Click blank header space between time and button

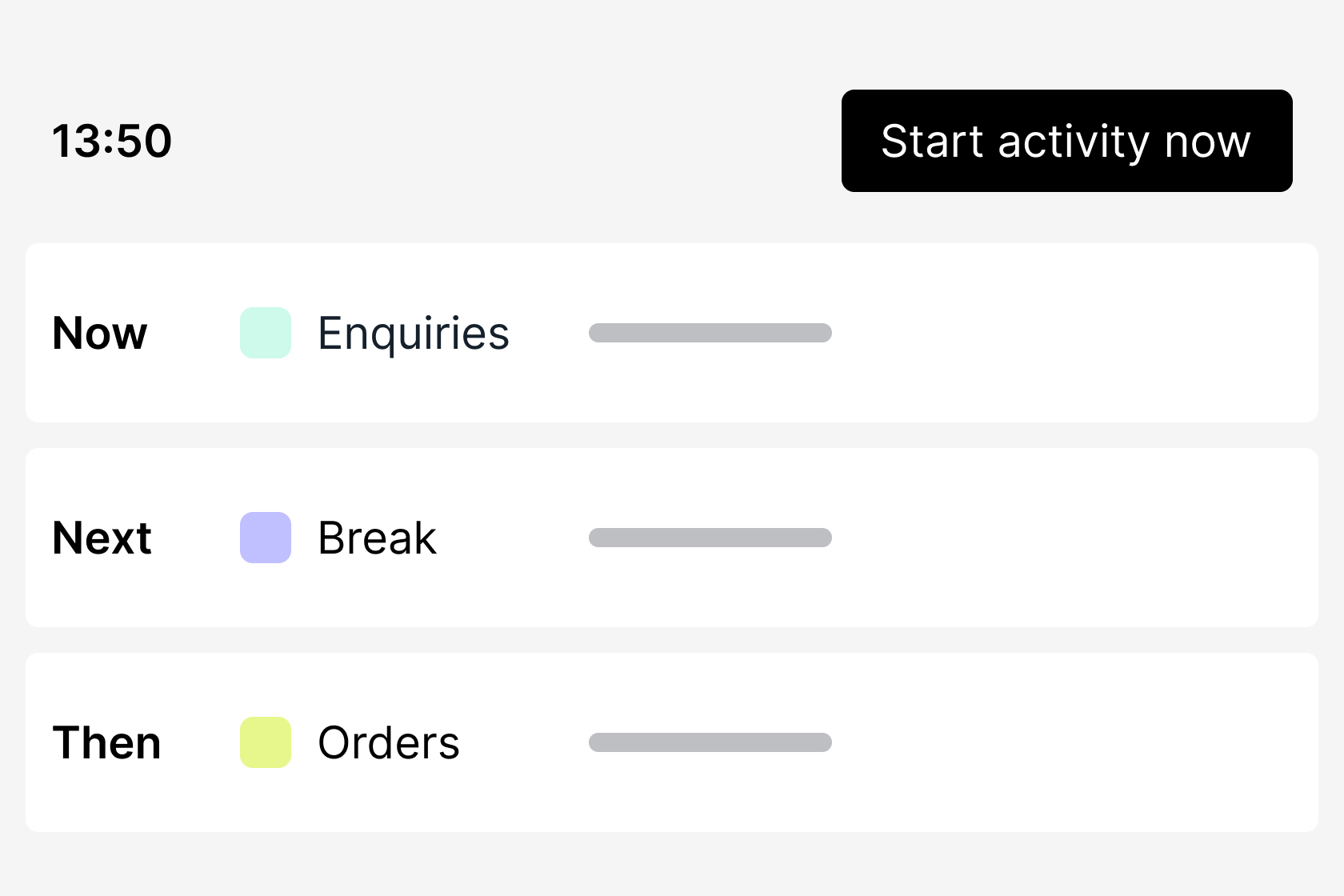(x=504, y=141)
